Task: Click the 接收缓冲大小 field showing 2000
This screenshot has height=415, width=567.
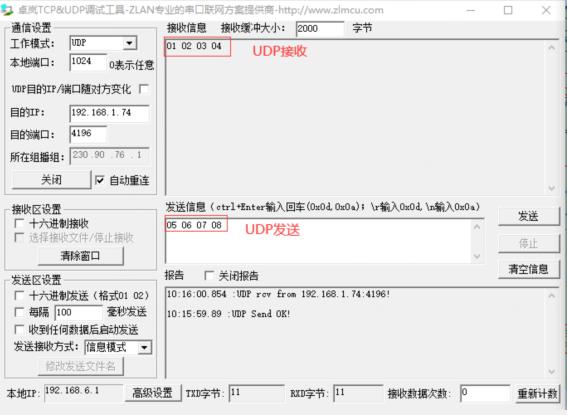Action: [320, 29]
